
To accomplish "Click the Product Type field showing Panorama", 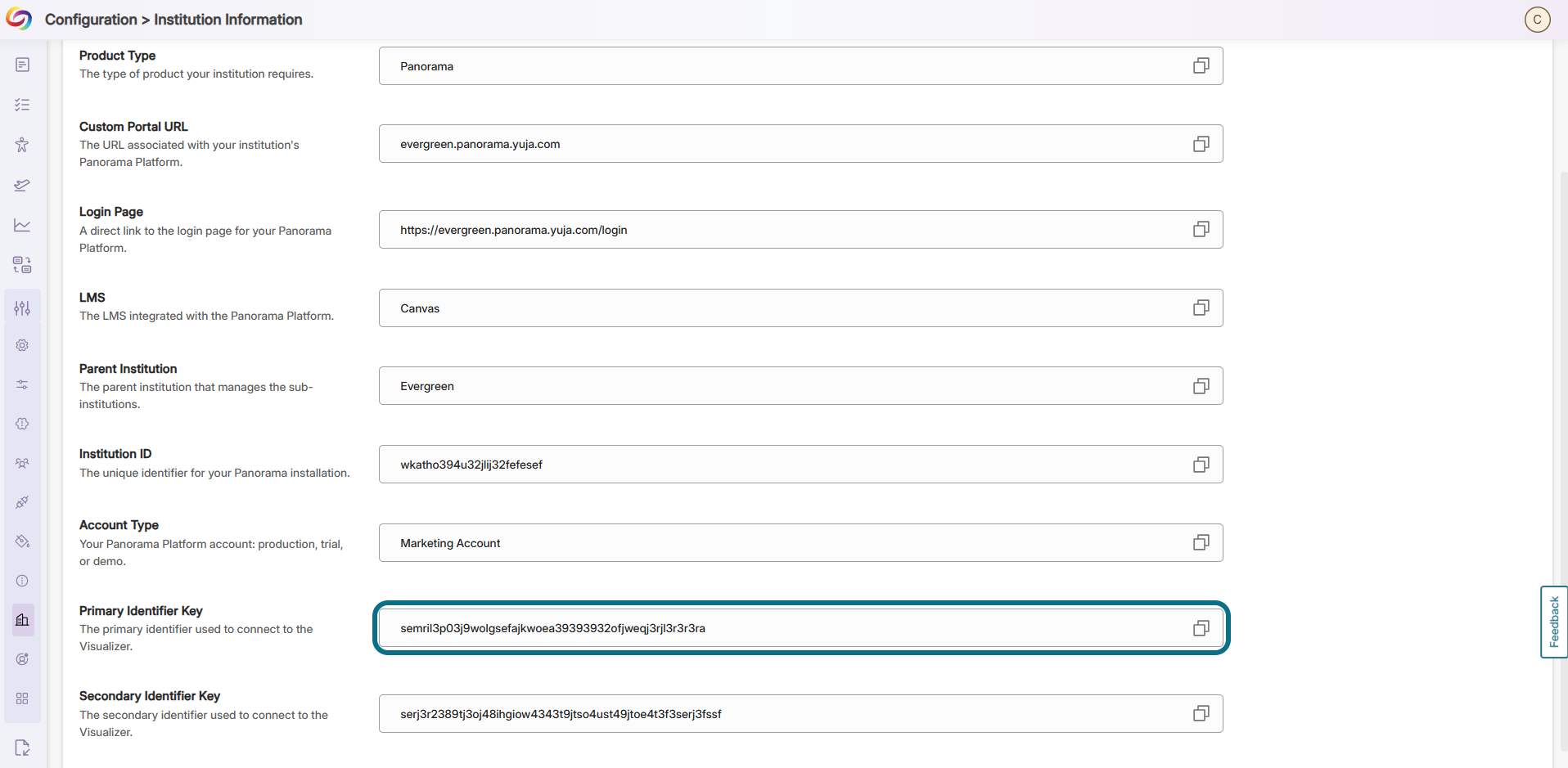I will click(x=800, y=65).
